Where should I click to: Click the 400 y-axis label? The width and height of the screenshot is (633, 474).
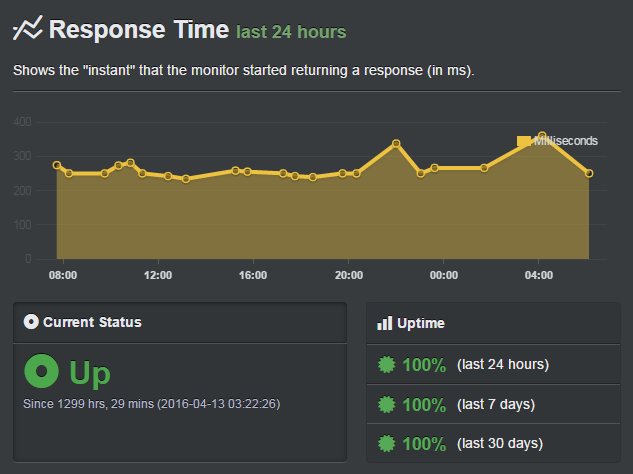click(22, 122)
